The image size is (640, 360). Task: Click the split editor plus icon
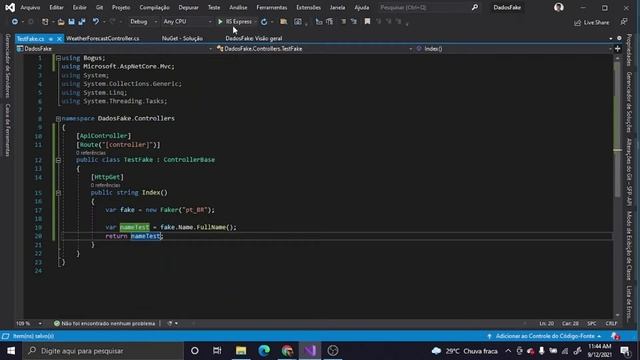[x=618, y=49]
